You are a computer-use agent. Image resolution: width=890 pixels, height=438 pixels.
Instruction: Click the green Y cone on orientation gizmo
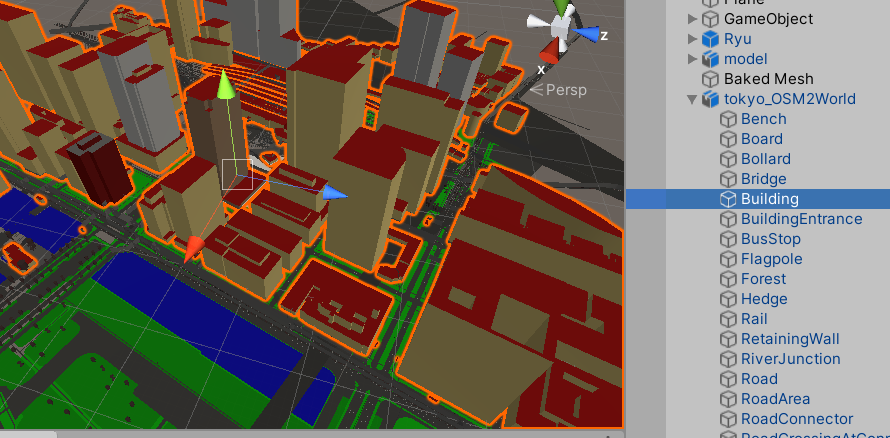[x=562, y=9]
